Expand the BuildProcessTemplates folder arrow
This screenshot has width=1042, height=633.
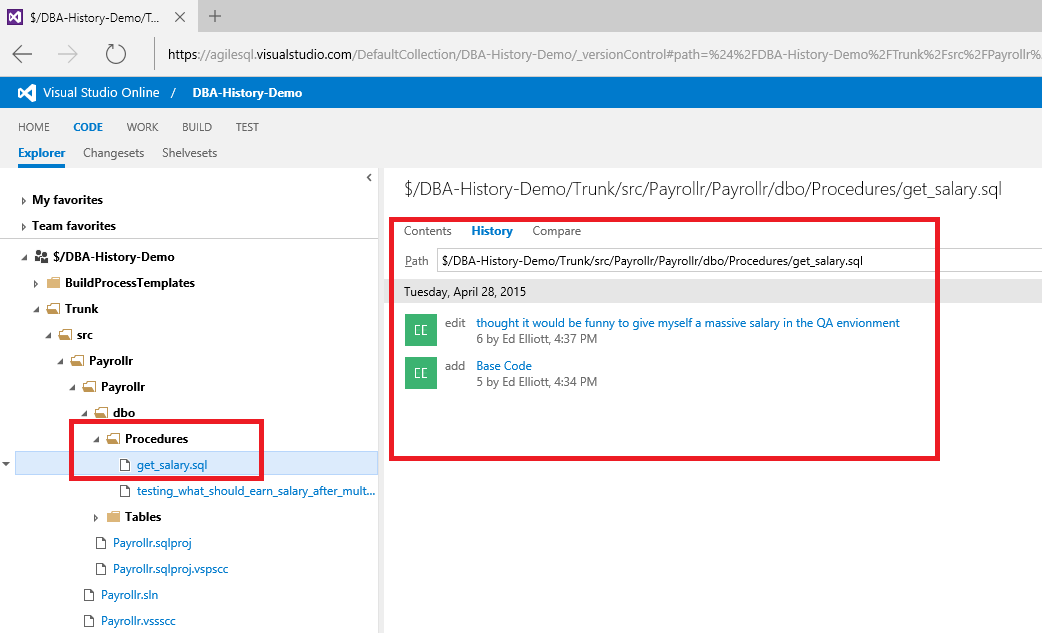tap(36, 284)
